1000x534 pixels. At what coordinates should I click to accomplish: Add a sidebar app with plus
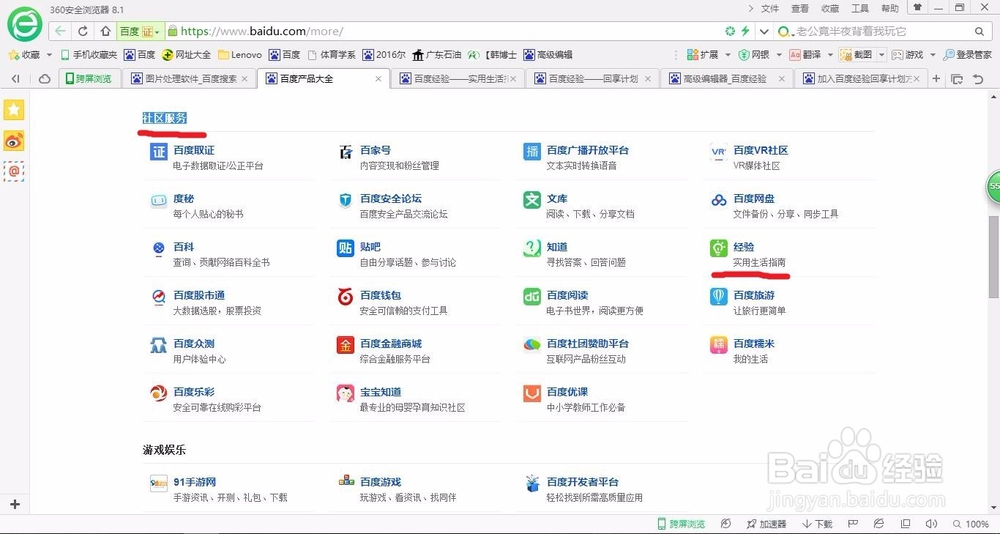click(15, 504)
